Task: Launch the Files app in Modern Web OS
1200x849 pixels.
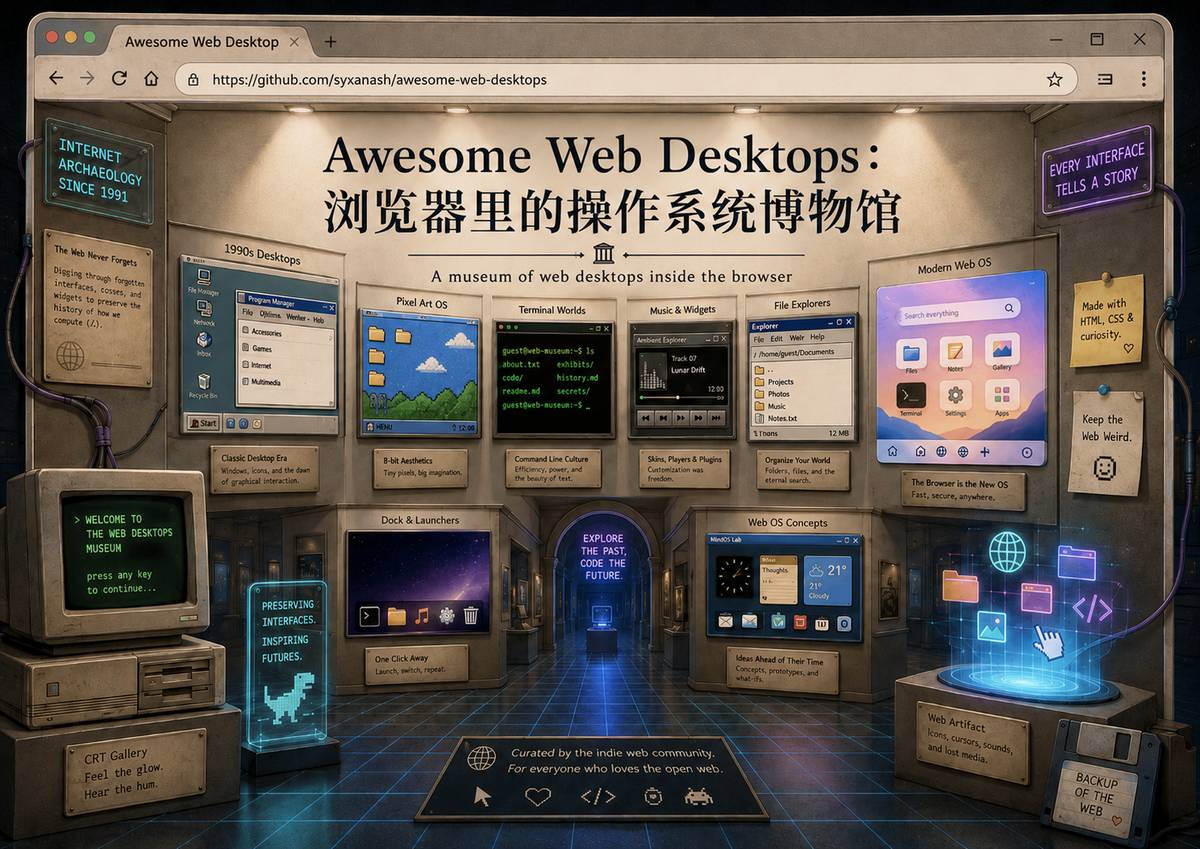Action: 911,355
